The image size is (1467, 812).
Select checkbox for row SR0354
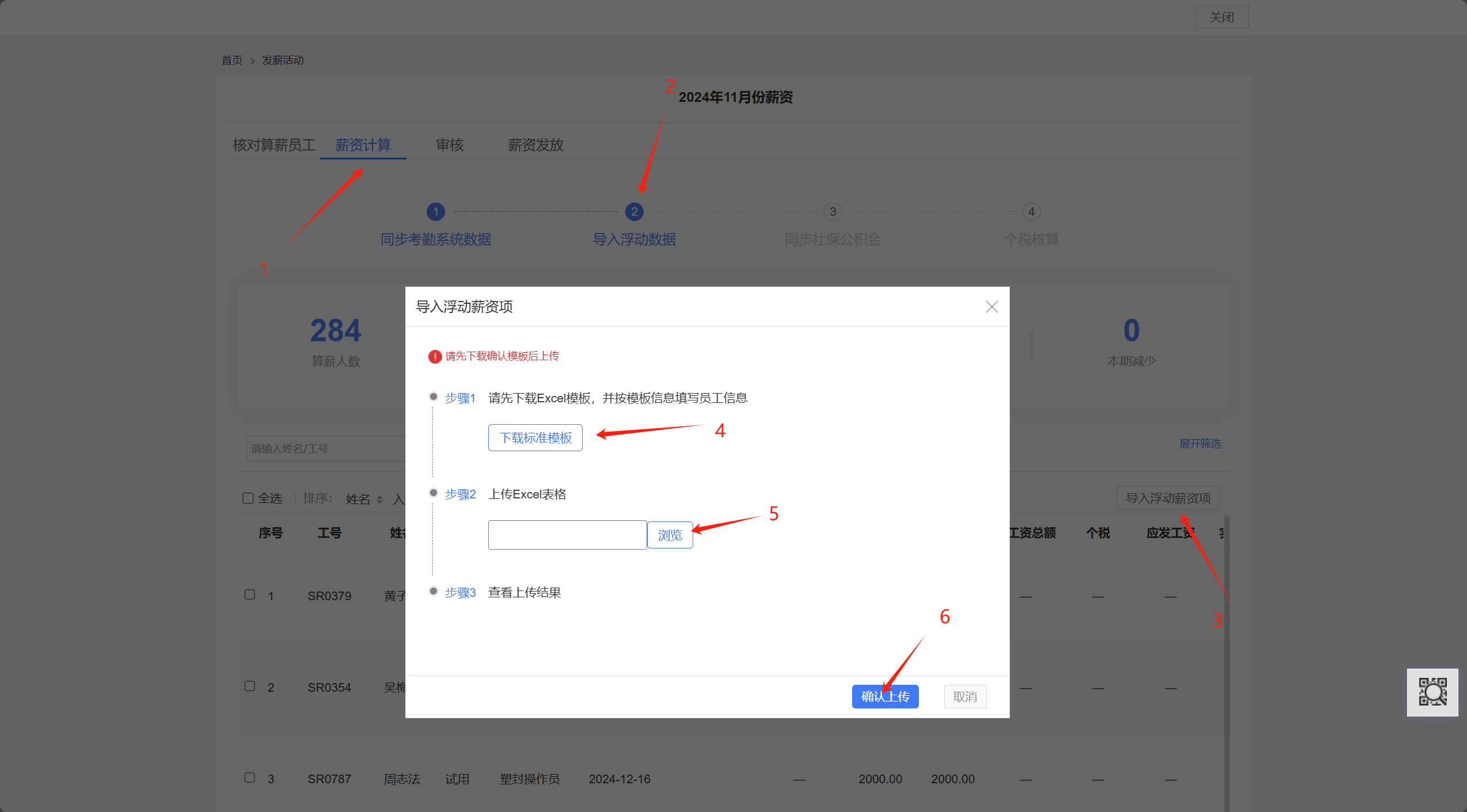pos(250,686)
